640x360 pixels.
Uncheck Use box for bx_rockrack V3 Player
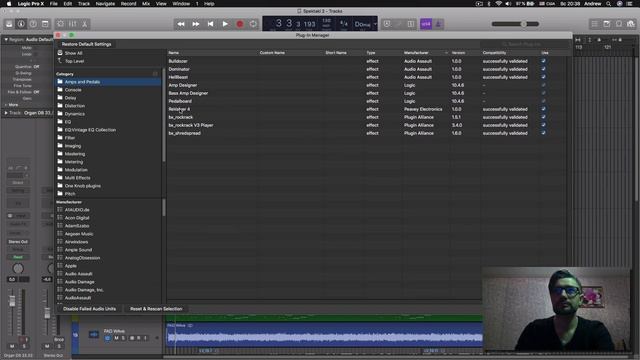pos(543,125)
